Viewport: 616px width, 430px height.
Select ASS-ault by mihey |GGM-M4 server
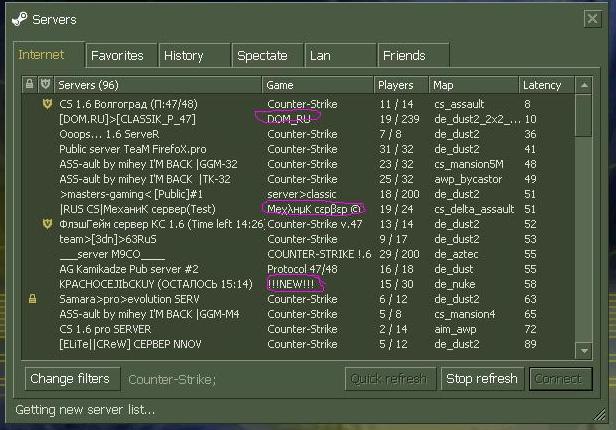[x=299, y=314]
